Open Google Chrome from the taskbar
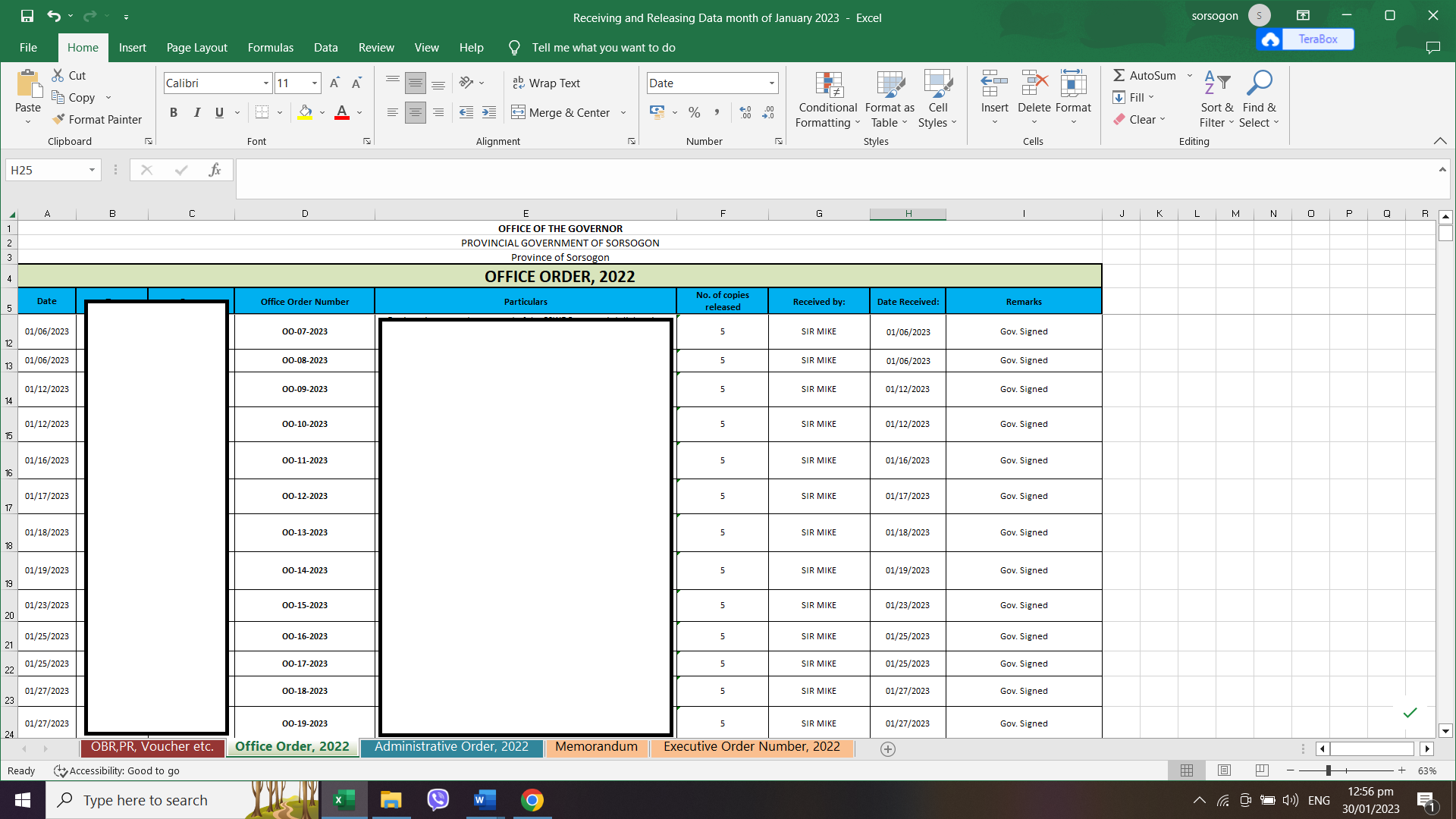Image resolution: width=1456 pixels, height=819 pixels. [532, 800]
